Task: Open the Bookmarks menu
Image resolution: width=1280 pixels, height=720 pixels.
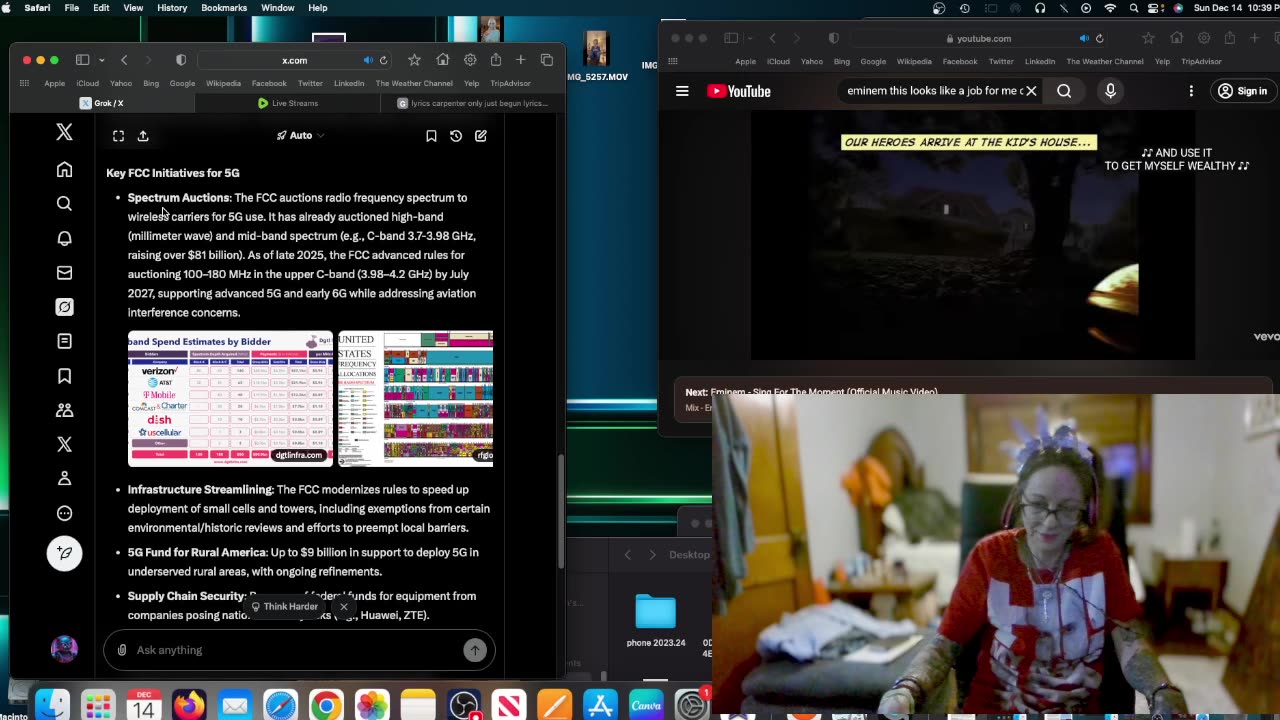Action: pos(224,8)
